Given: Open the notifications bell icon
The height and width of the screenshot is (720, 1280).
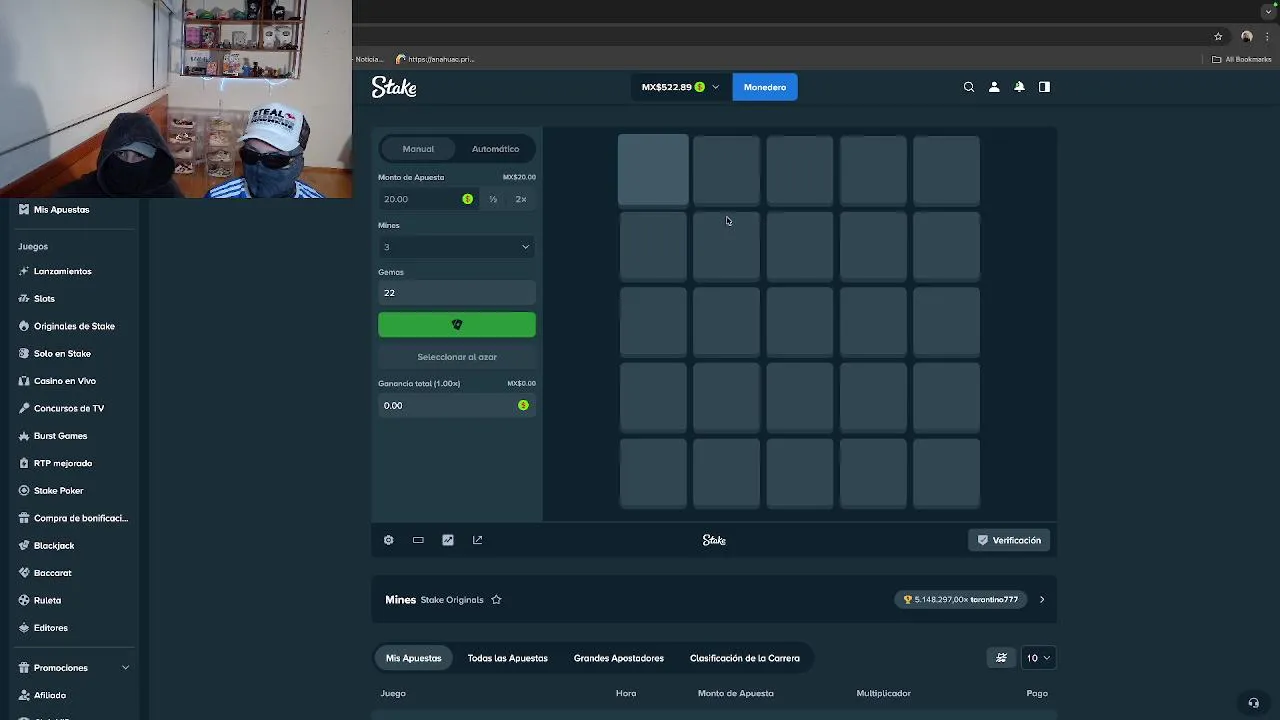Looking at the screenshot, I should [x=1019, y=87].
